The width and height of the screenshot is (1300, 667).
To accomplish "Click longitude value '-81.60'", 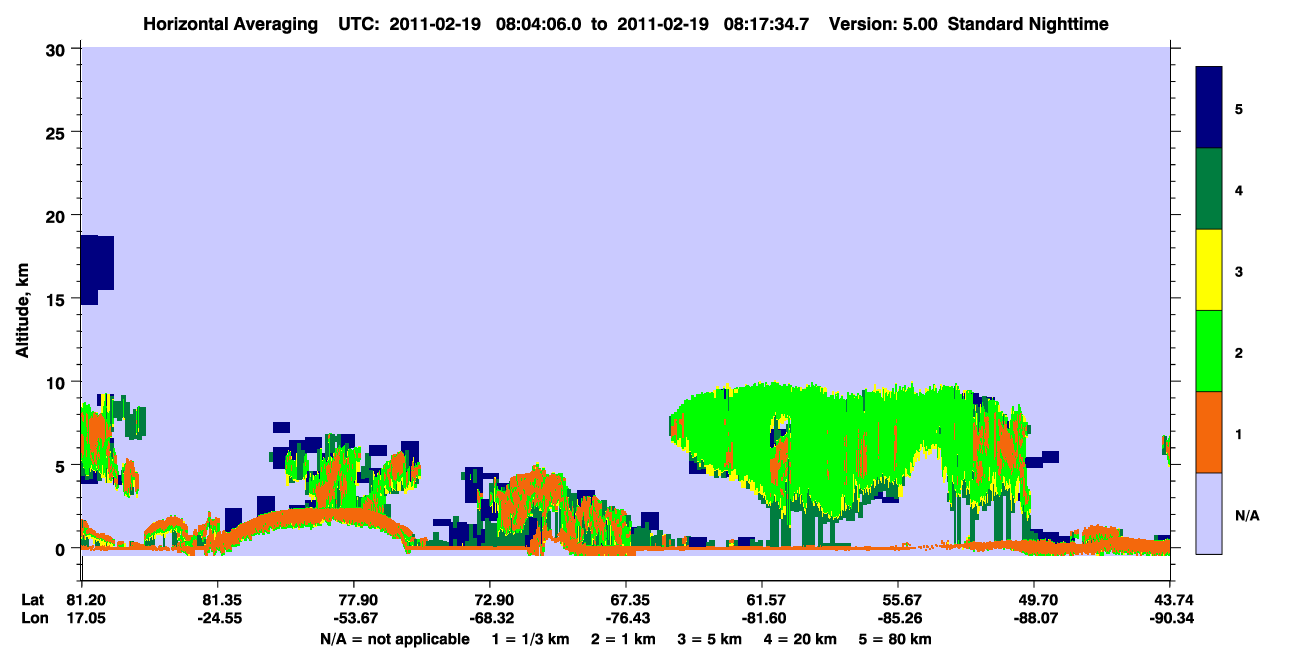I will point(762,617).
